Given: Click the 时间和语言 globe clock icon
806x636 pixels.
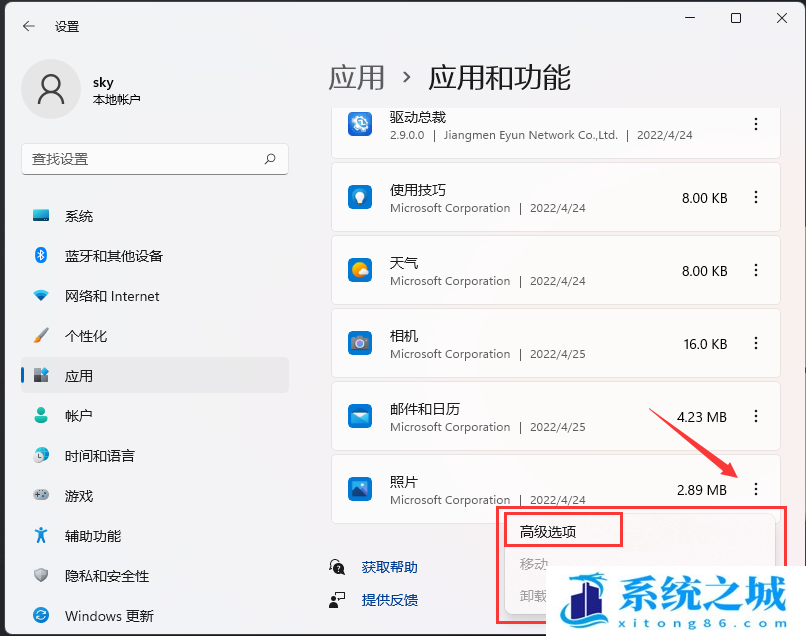Looking at the screenshot, I should 41,455.
